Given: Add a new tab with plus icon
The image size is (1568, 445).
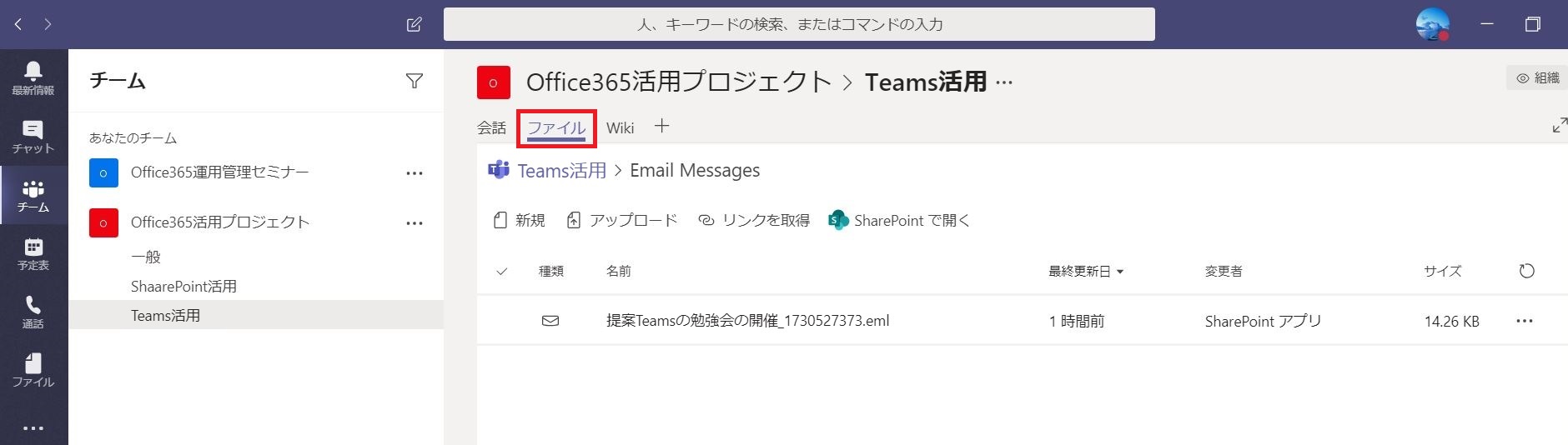Looking at the screenshot, I should 661,126.
